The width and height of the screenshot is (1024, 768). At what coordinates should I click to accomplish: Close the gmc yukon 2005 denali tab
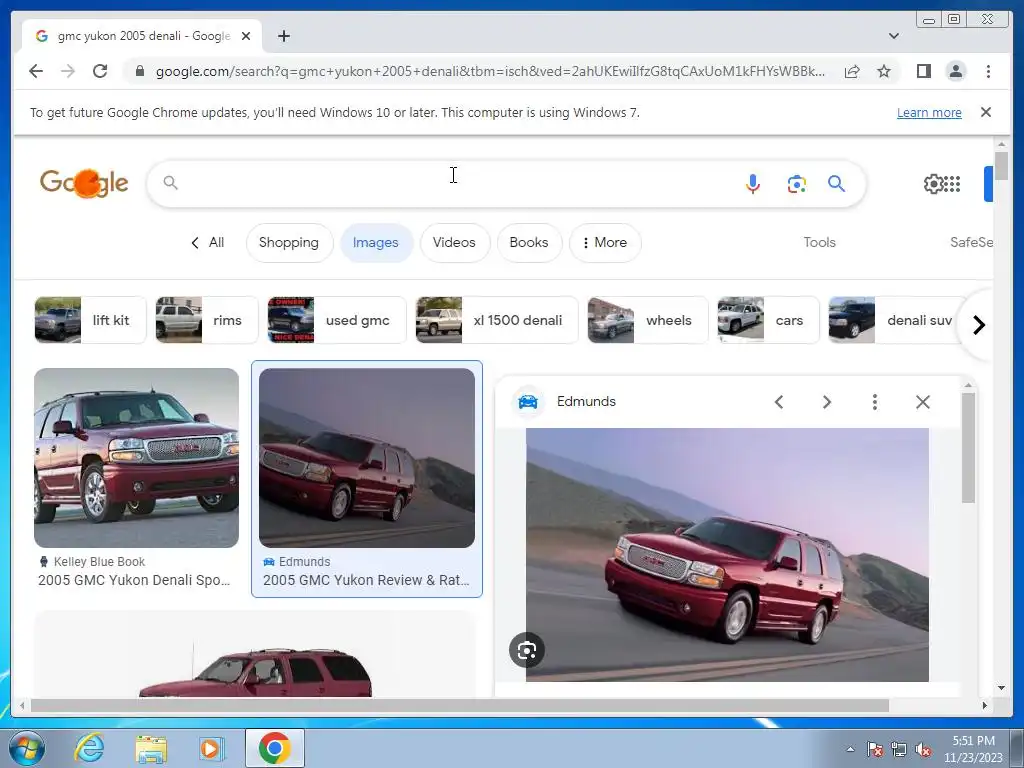click(246, 36)
